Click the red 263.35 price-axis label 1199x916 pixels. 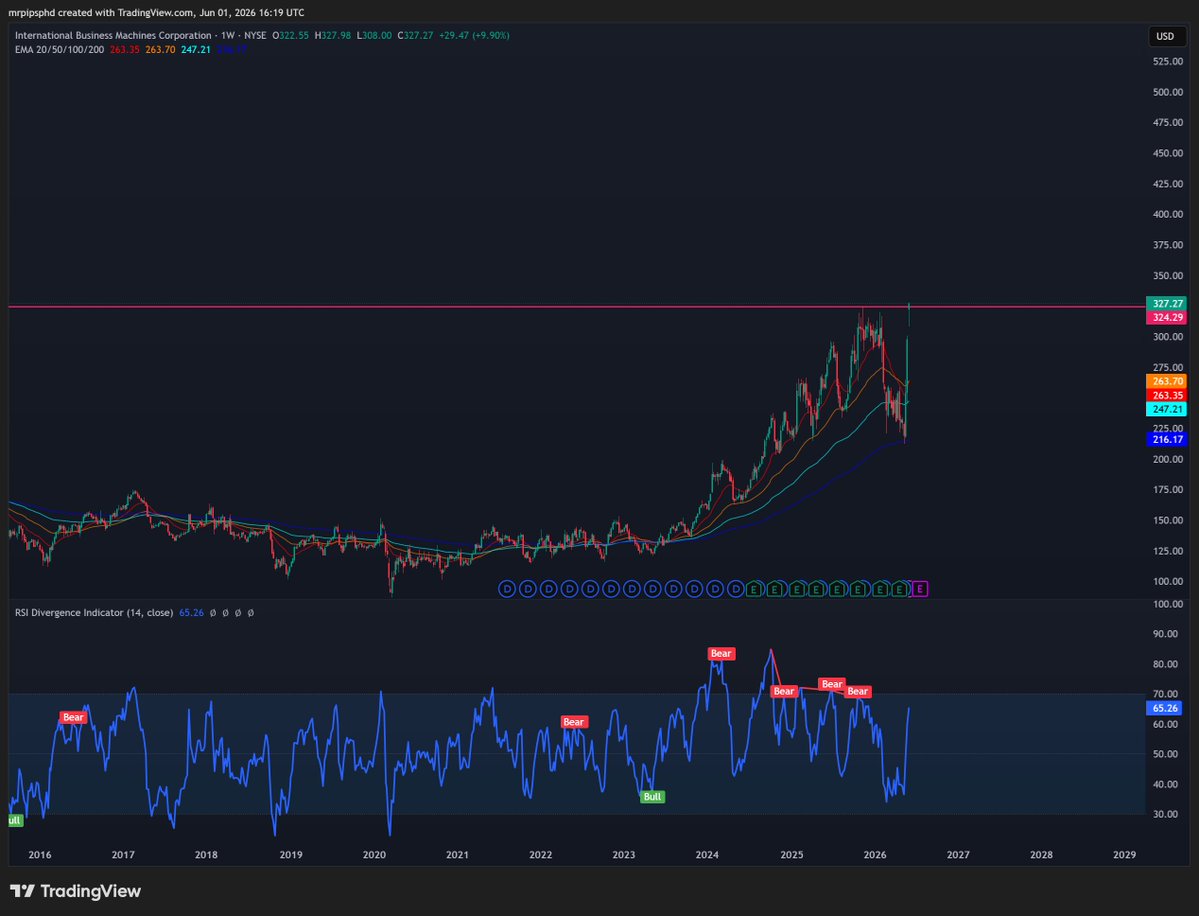[x=1166, y=395]
